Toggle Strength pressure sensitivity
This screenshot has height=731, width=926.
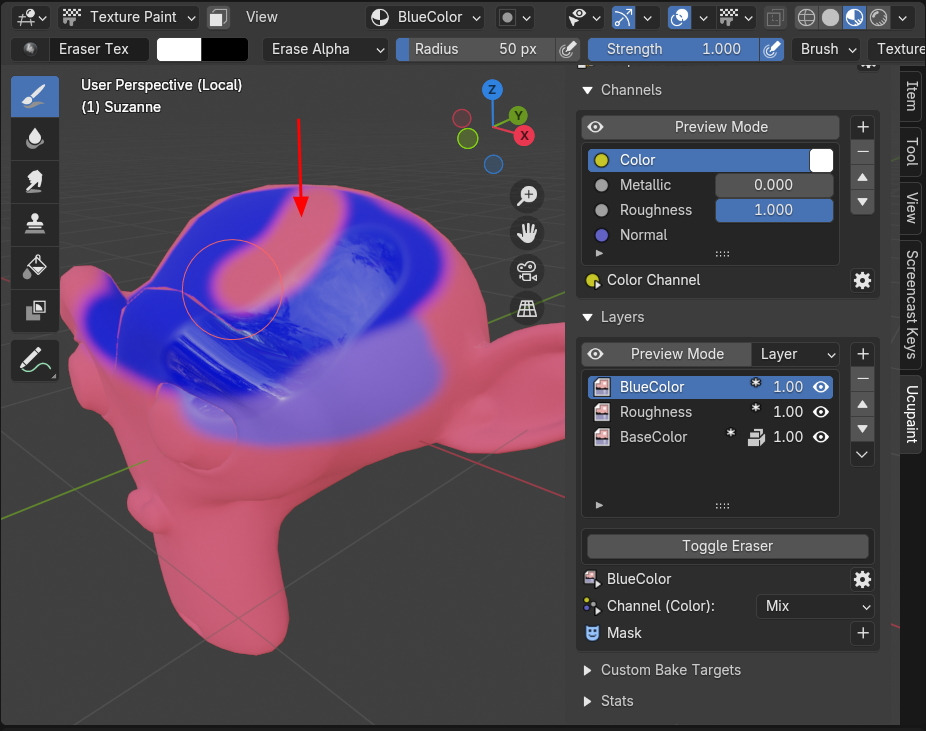pos(771,49)
